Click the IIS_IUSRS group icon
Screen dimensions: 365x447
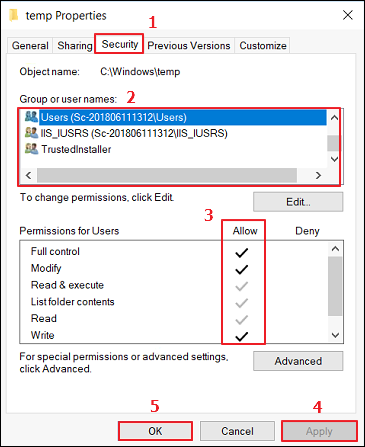point(31,133)
